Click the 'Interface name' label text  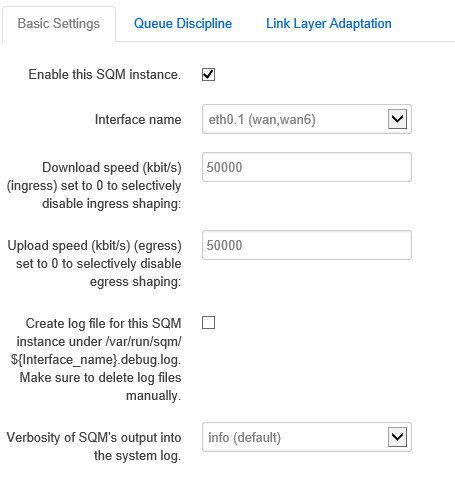click(x=138, y=119)
